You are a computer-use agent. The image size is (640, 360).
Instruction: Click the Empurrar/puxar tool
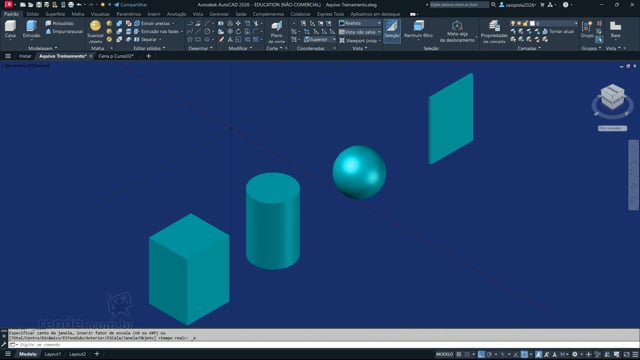[x=64, y=31]
